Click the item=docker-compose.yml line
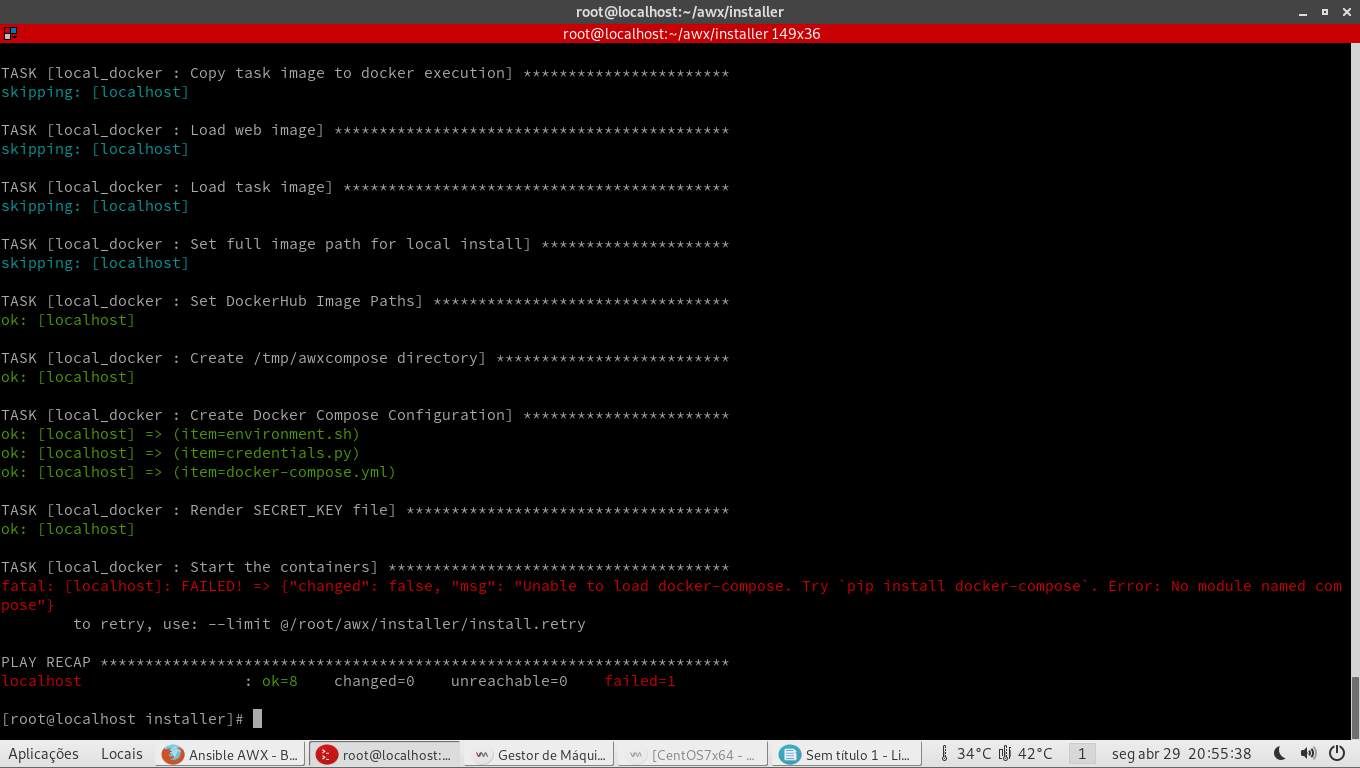Viewport: 1360px width, 768px height. tap(198, 472)
